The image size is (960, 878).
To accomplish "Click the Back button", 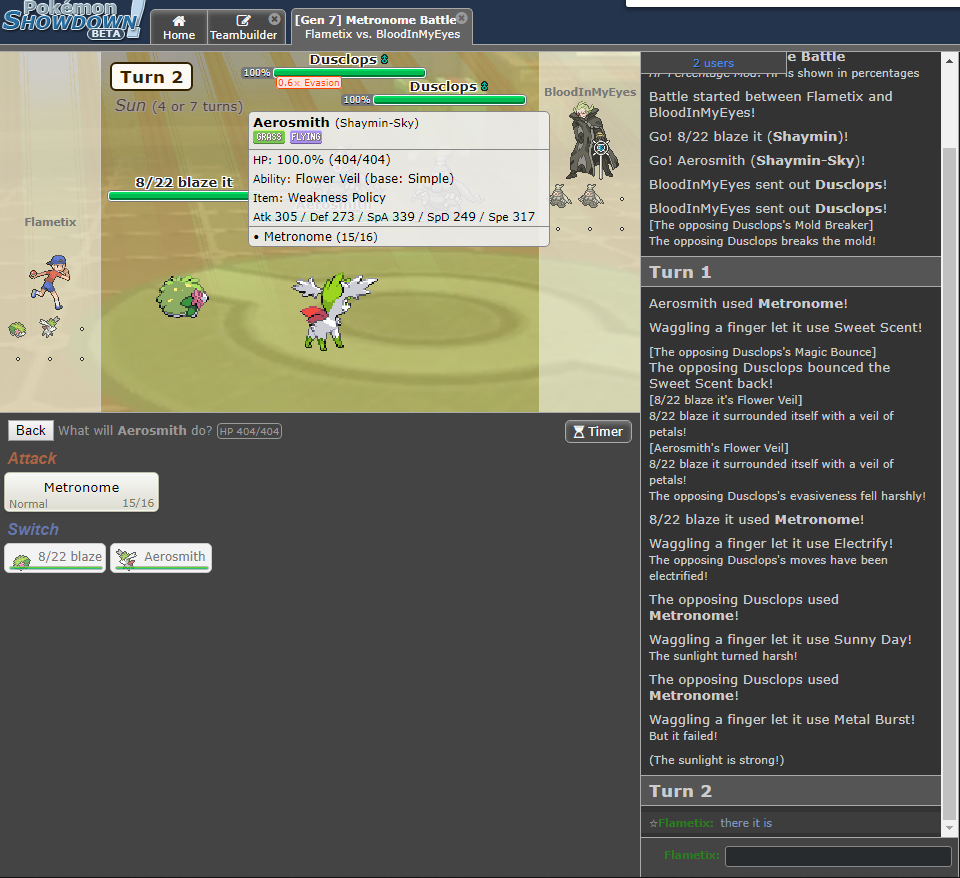I will [31, 430].
